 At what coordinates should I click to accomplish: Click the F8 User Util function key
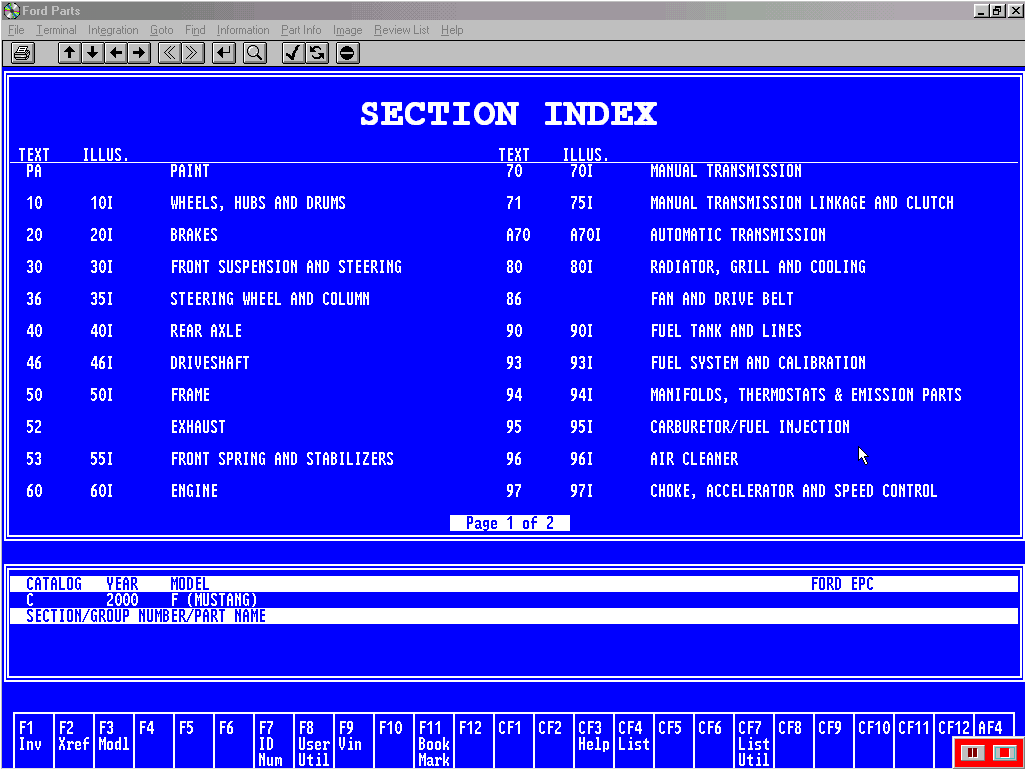click(313, 740)
